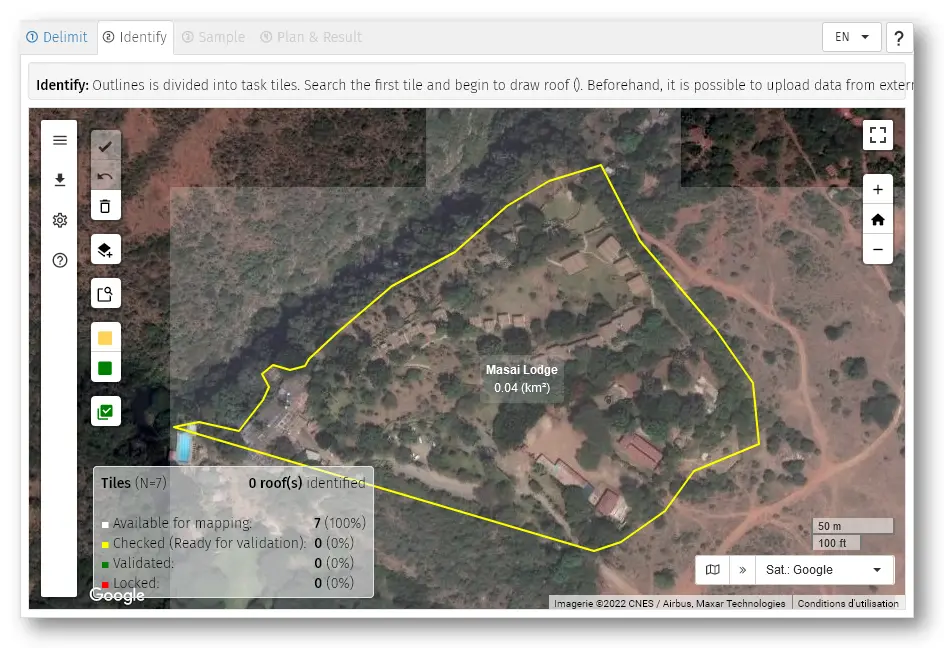Image resolution: width=944 pixels, height=648 pixels.
Task: Click the Masai Lodge map label
Action: pyautogui.click(x=522, y=370)
